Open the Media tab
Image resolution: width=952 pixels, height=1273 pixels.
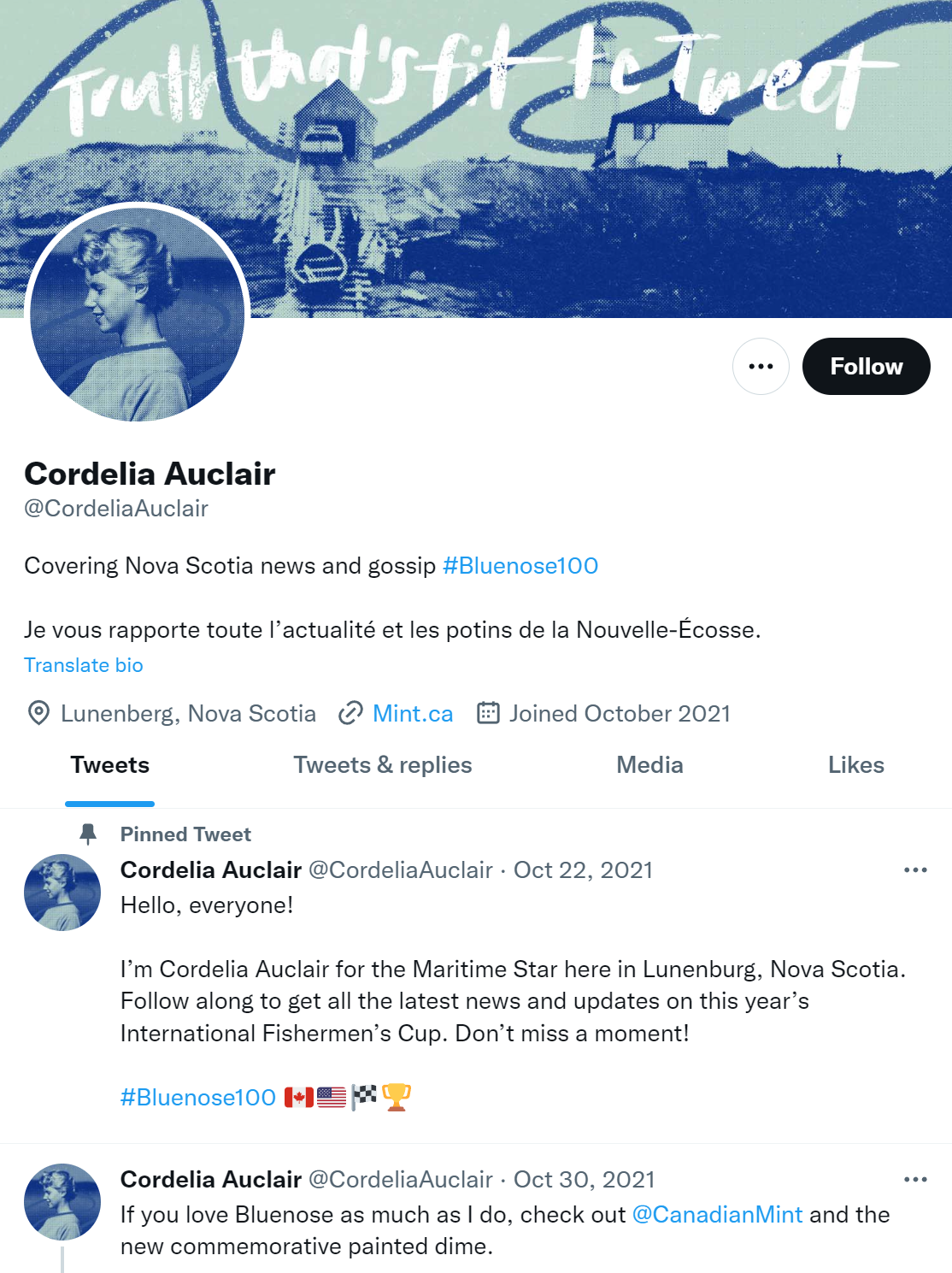[x=650, y=765]
